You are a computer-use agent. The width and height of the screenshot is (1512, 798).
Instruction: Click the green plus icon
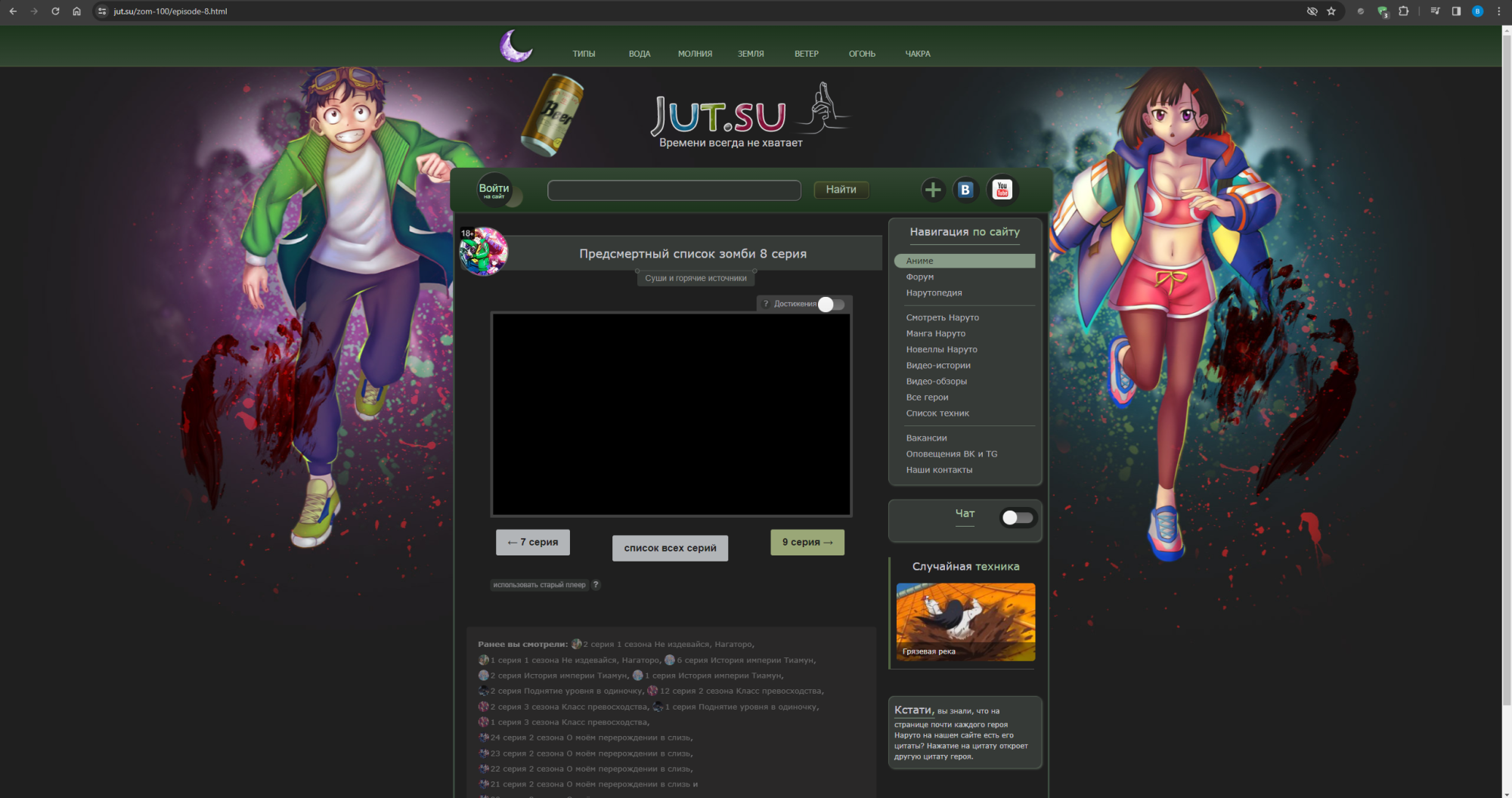click(x=933, y=190)
